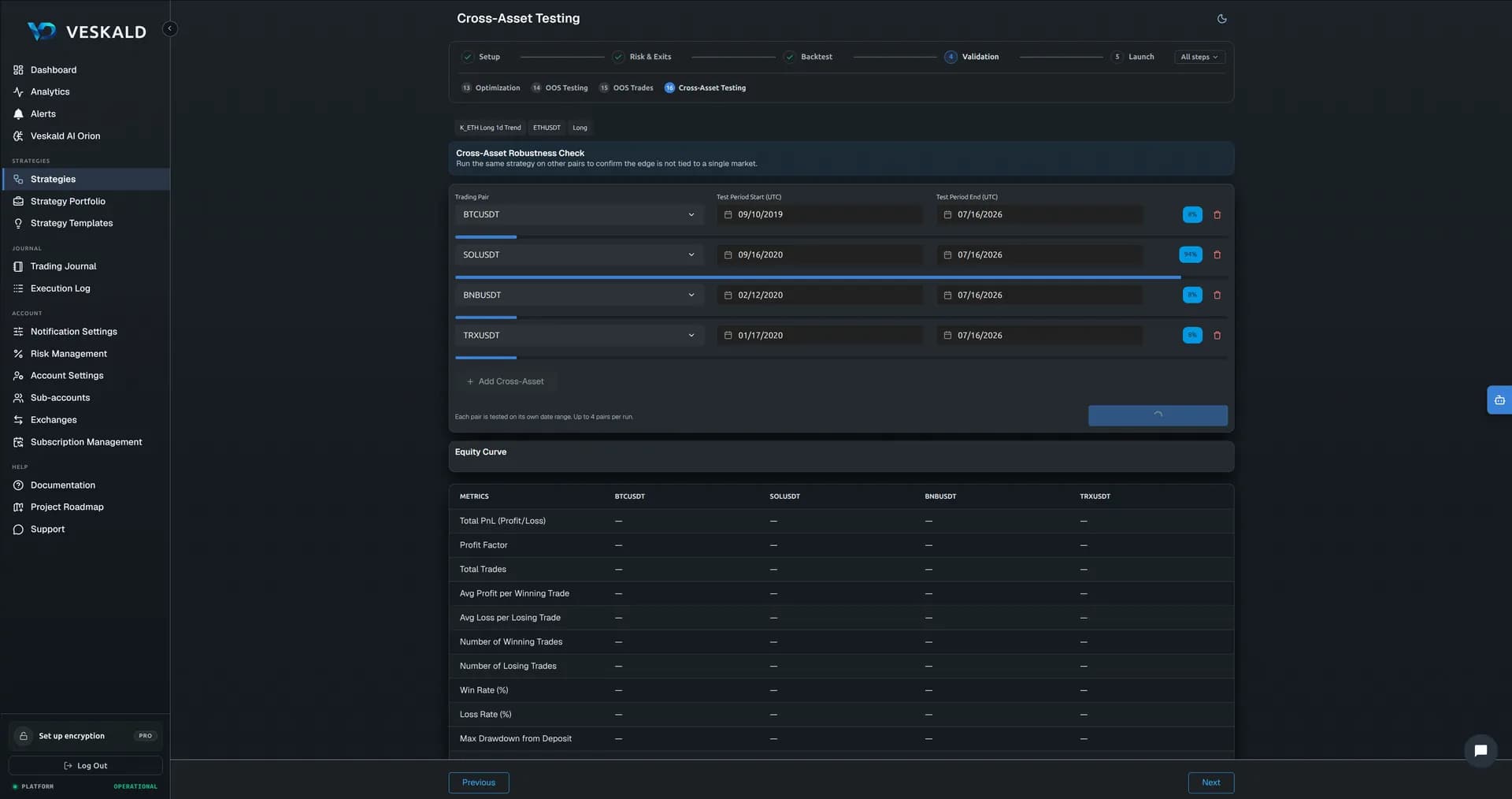Expand the All steps dropdown
The height and width of the screenshot is (799, 1512).
(1199, 57)
